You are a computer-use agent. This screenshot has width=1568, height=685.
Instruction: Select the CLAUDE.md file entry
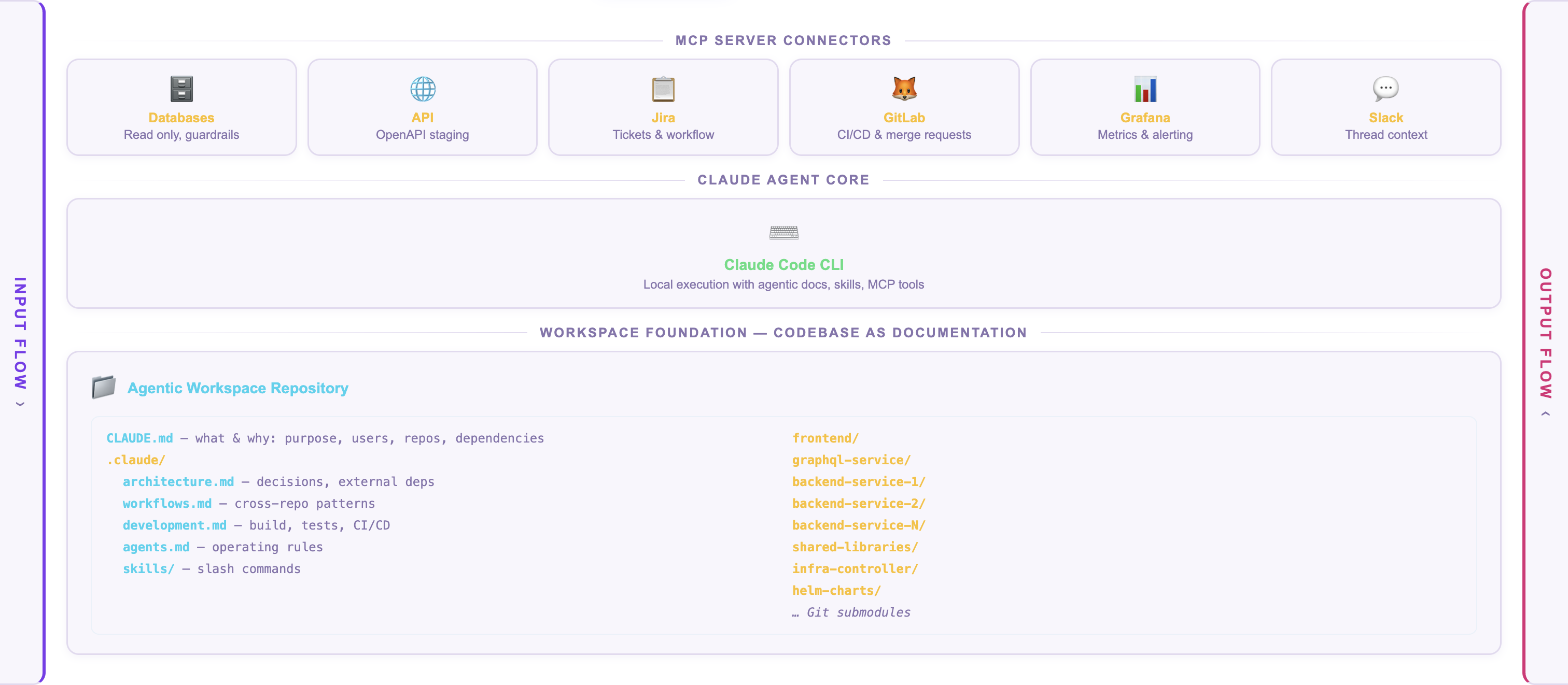139,438
